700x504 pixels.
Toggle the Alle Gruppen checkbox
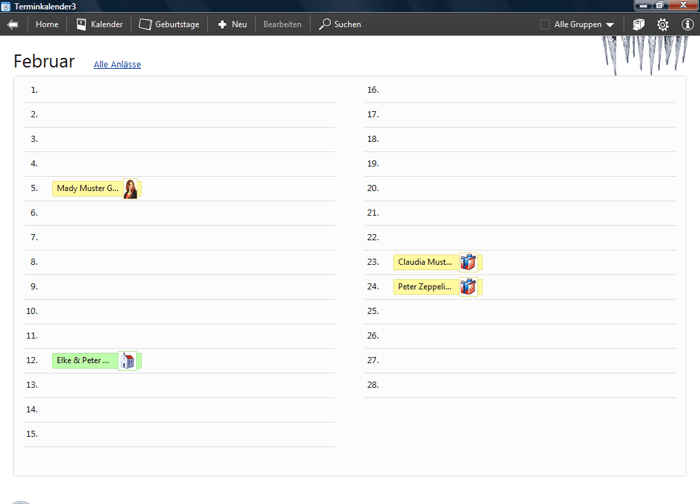[x=545, y=24]
